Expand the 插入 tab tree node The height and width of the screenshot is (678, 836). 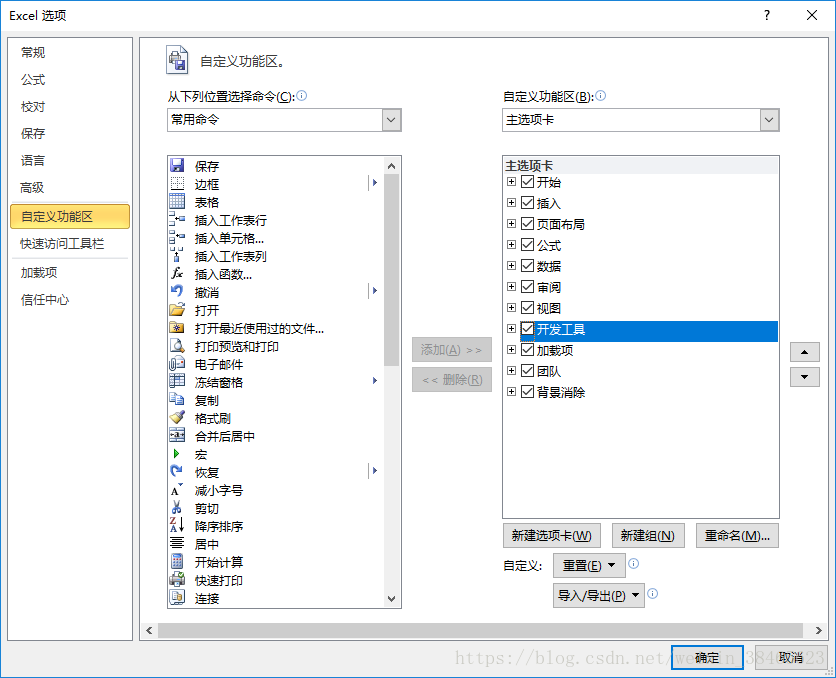tap(511, 203)
